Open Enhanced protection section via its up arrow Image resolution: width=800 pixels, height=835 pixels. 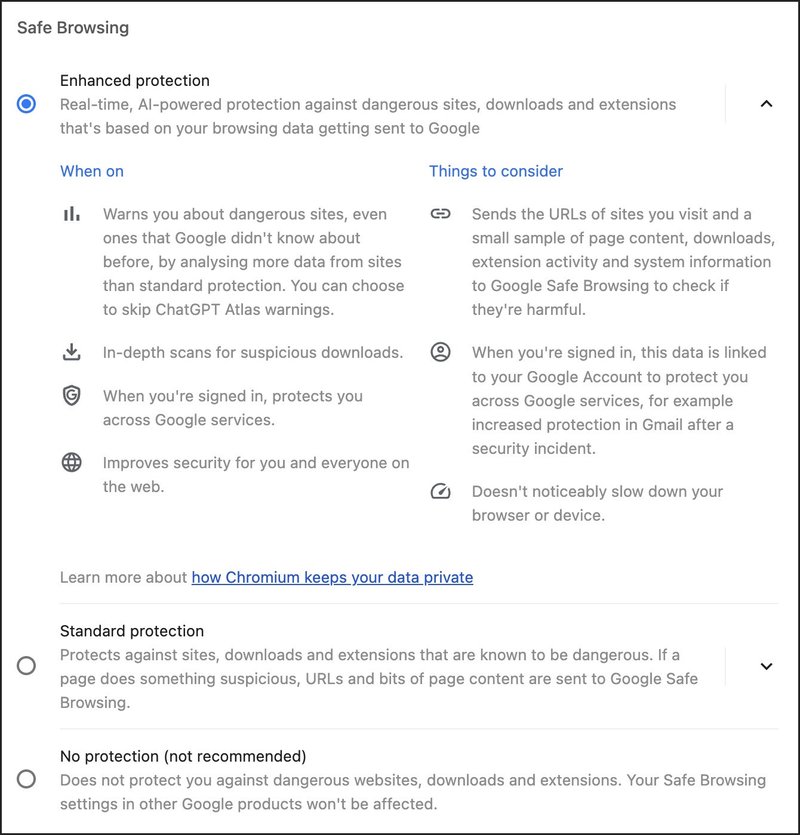click(765, 103)
